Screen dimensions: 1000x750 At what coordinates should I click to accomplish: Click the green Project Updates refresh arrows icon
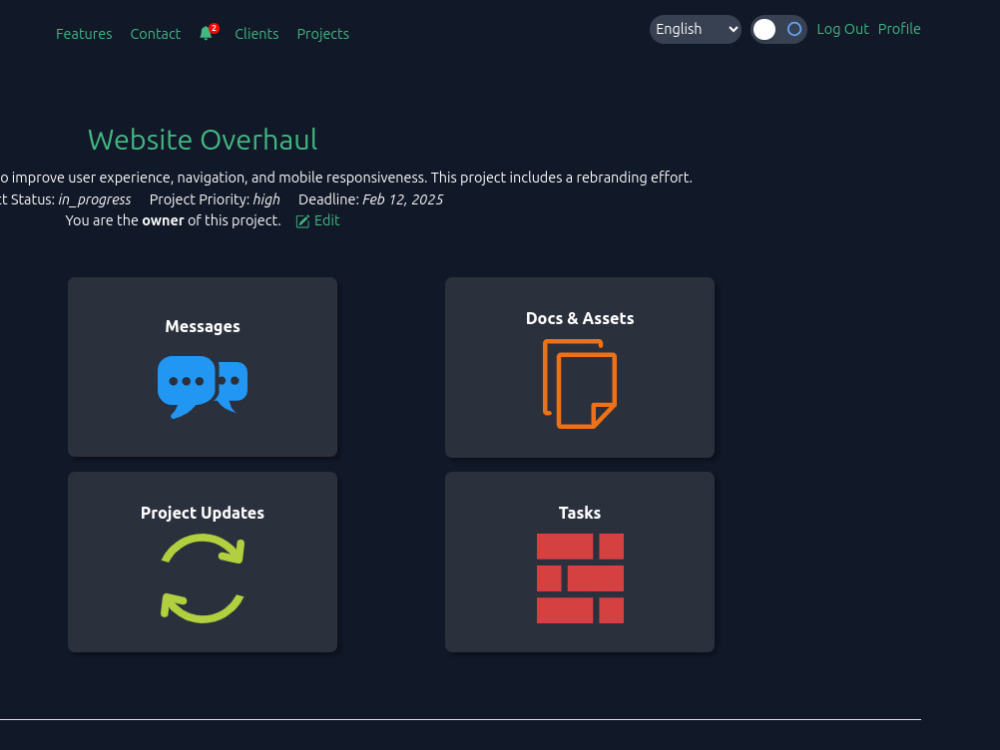pyautogui.click(x=203, y=578)
